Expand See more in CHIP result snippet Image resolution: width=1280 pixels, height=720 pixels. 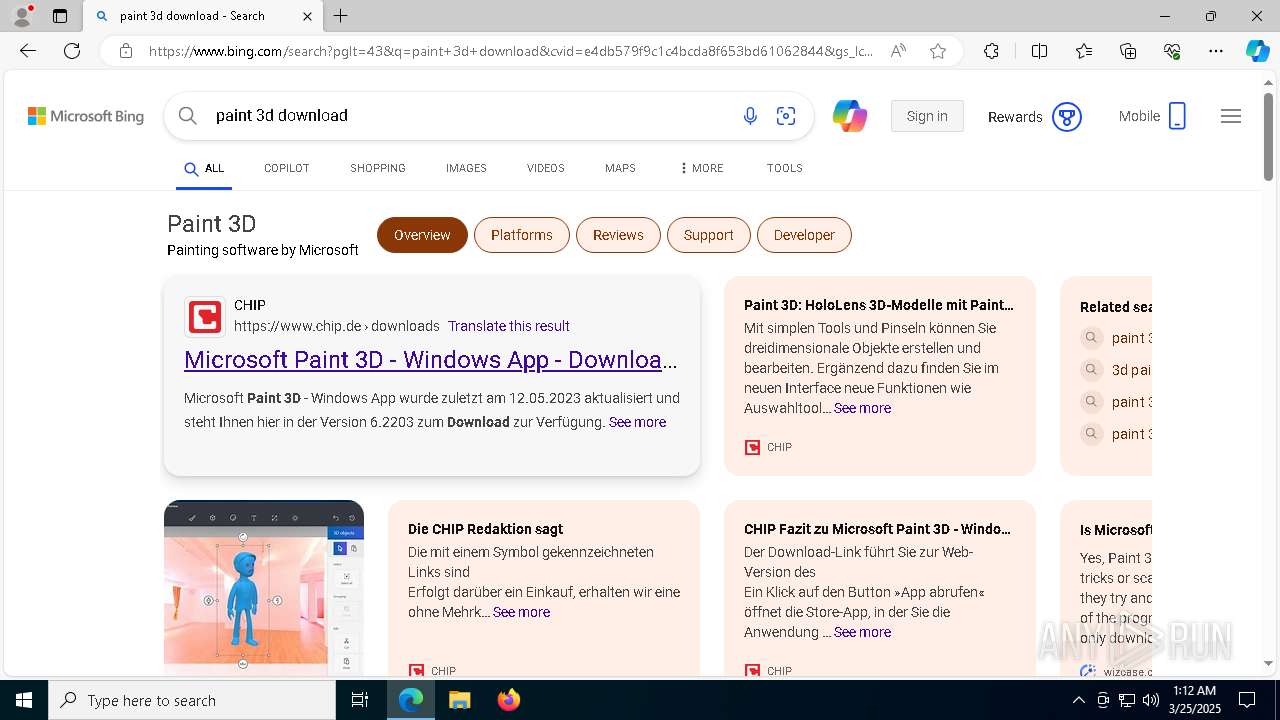(637, 422)
